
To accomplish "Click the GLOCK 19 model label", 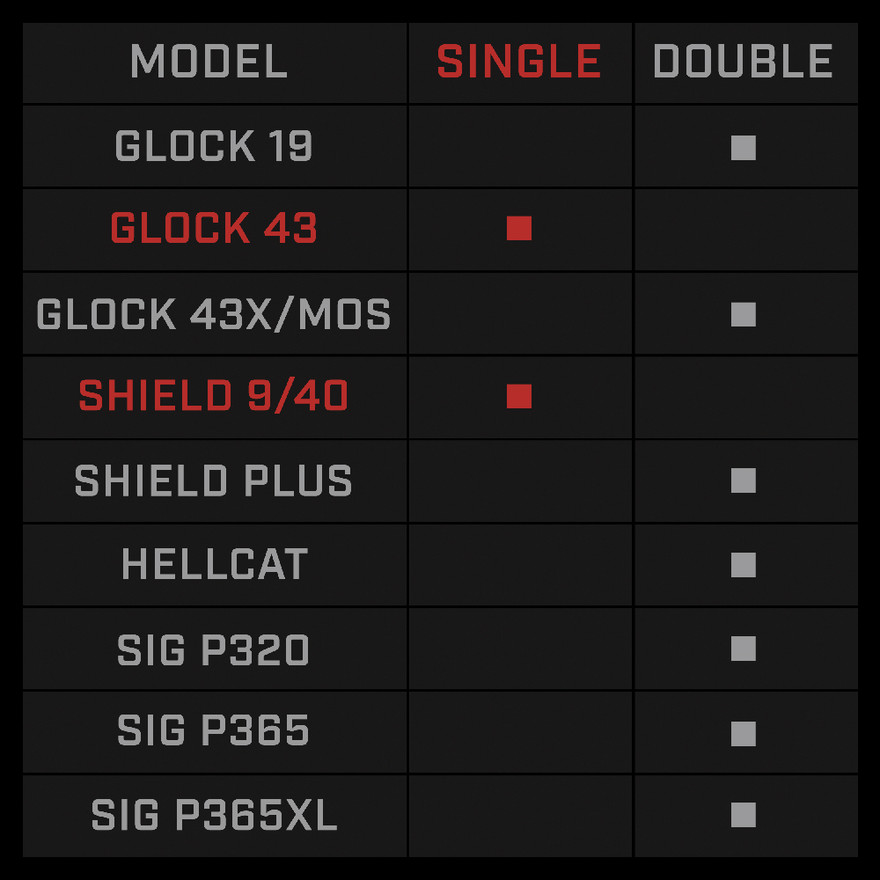I will pos(214,147).
